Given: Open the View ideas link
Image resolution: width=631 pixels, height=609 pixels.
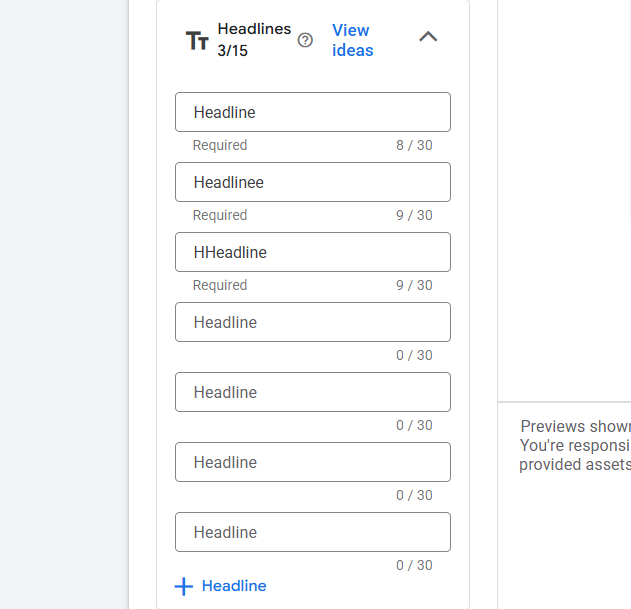Looking at the screenshot, I should (352, 40).
